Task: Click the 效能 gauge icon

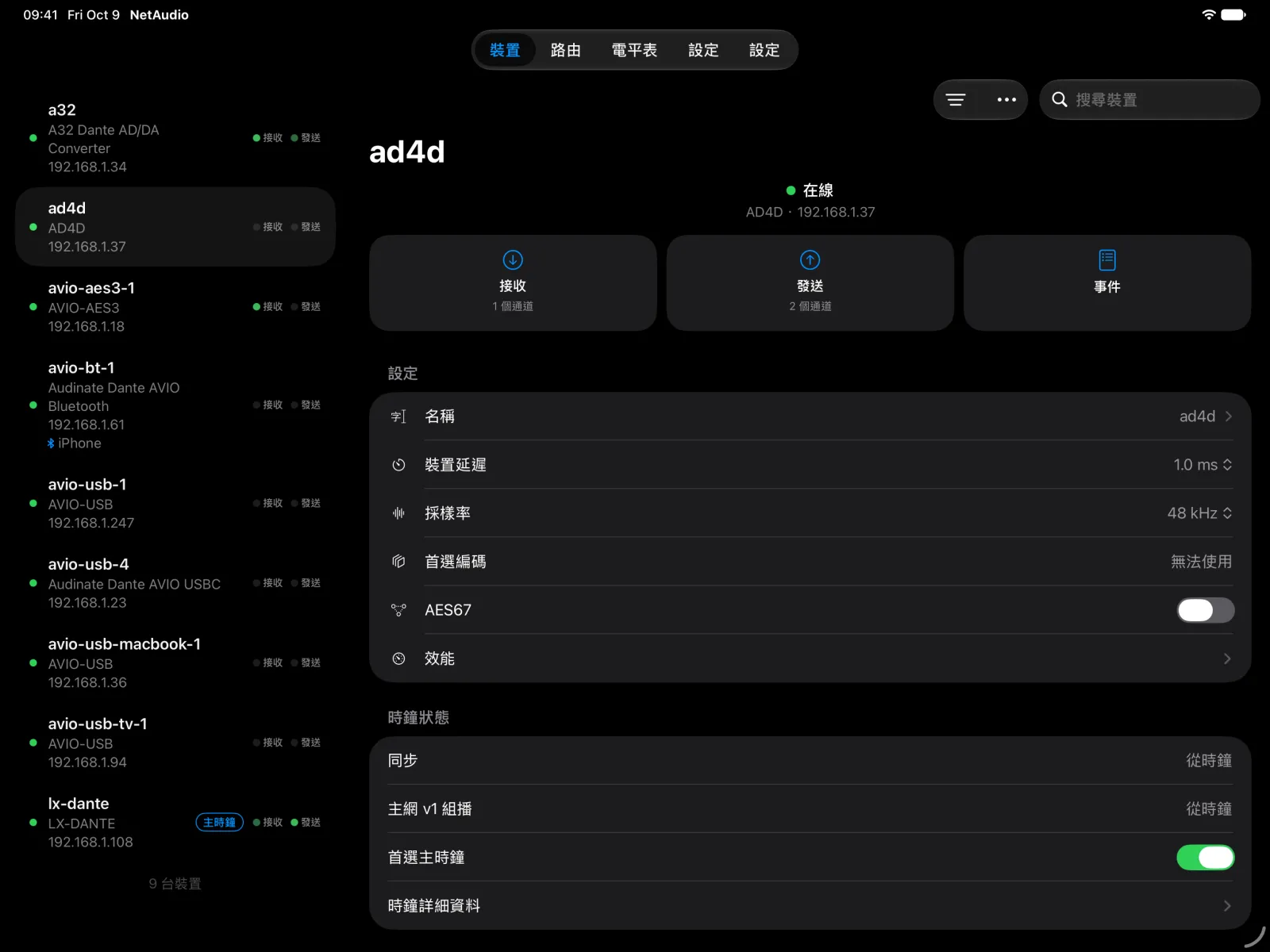Action: pos(398,658)
